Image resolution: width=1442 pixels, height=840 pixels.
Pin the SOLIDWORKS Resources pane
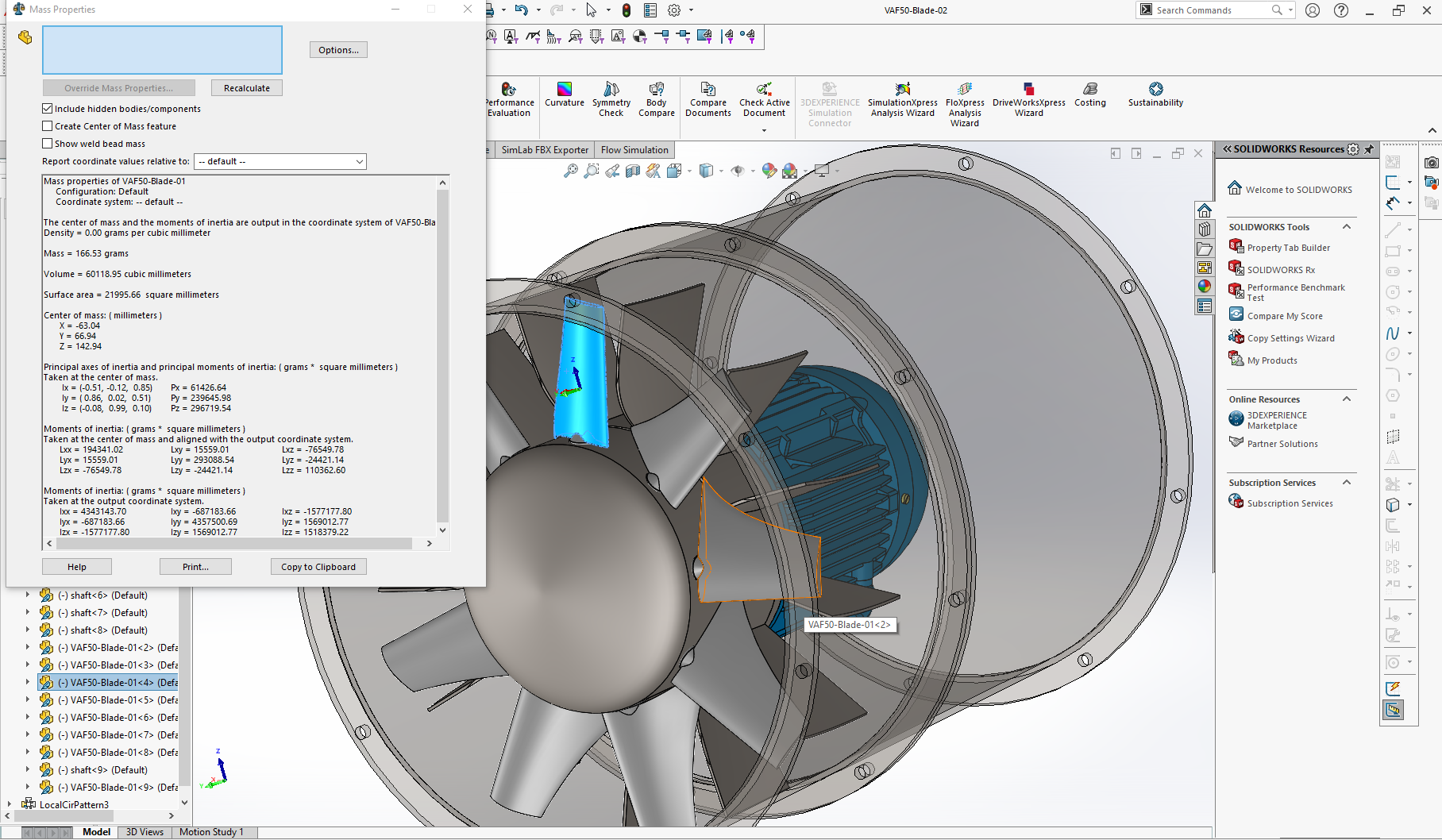pyautogui.click(x=1369, y=149)
